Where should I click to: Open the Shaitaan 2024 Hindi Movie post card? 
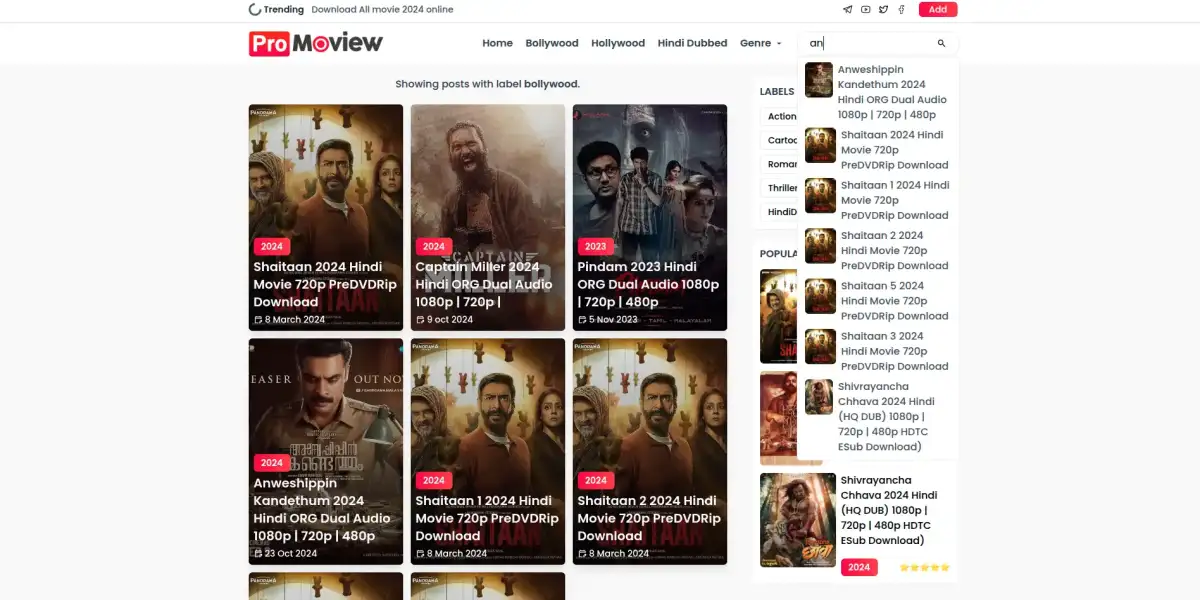pos(326,218)
